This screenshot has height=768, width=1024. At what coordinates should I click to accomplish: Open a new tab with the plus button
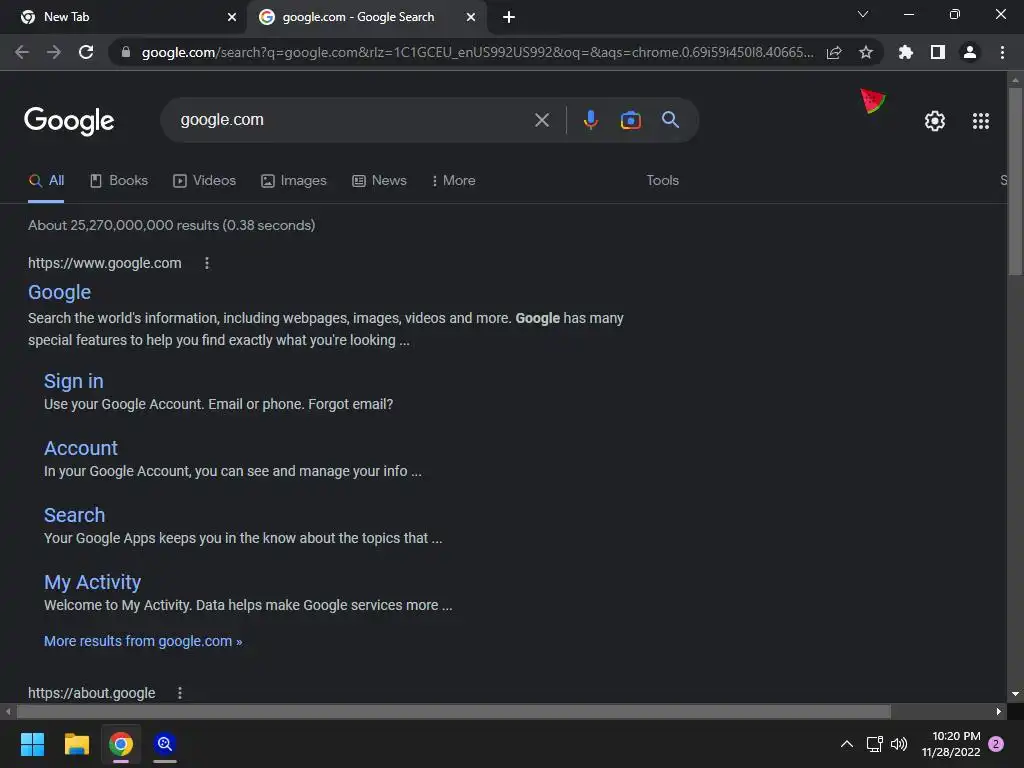[x=509, y=17]
